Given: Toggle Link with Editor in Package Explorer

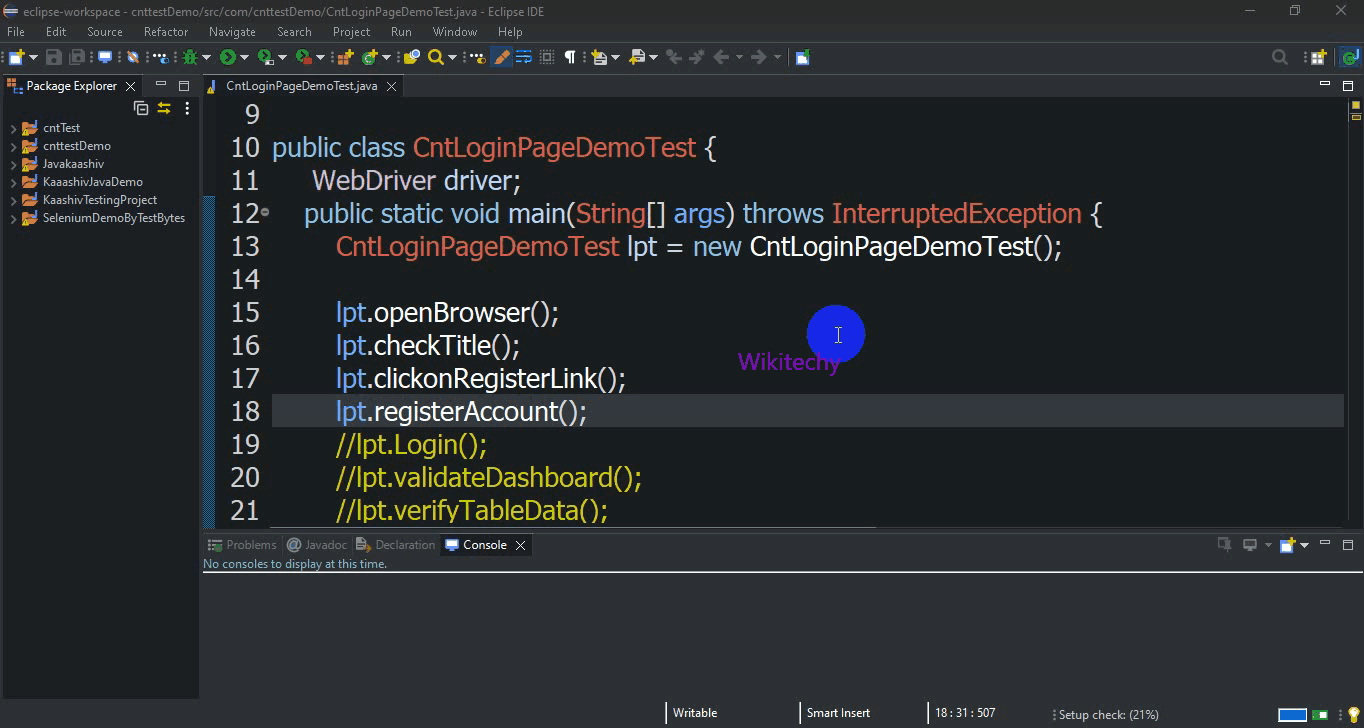Looking at the screenshot, I should tap(164, 108).
